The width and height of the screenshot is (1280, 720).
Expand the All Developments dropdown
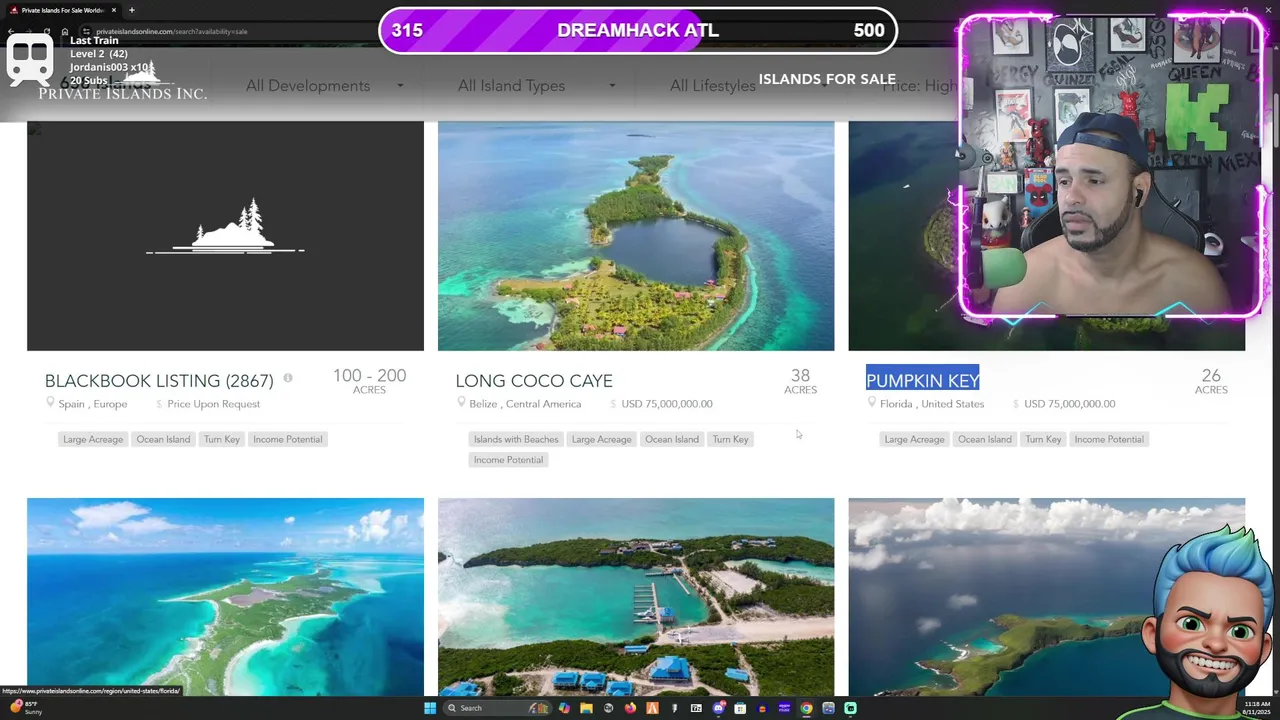coord(325,86)
